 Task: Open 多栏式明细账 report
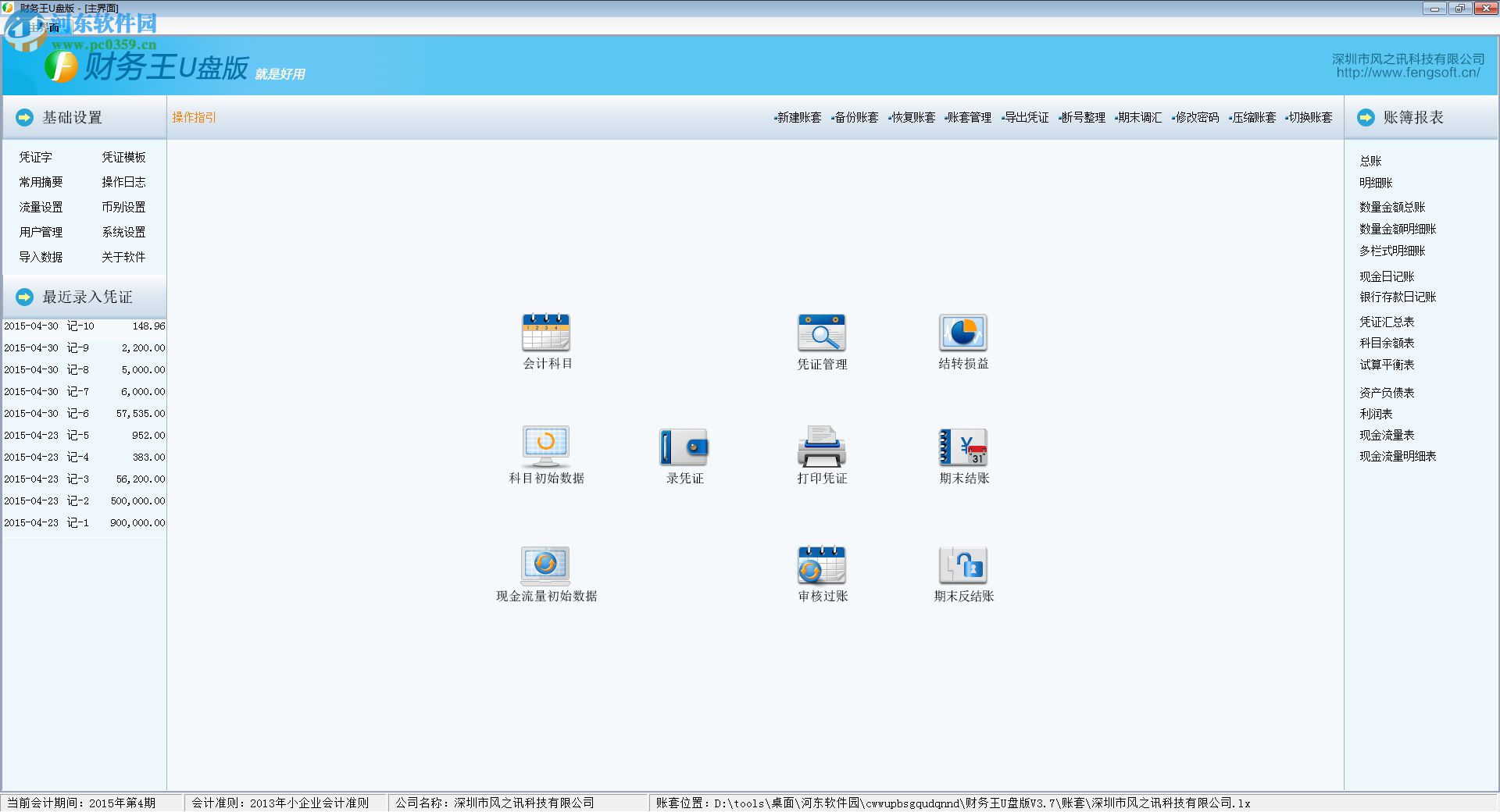[x=1392, y=251]
